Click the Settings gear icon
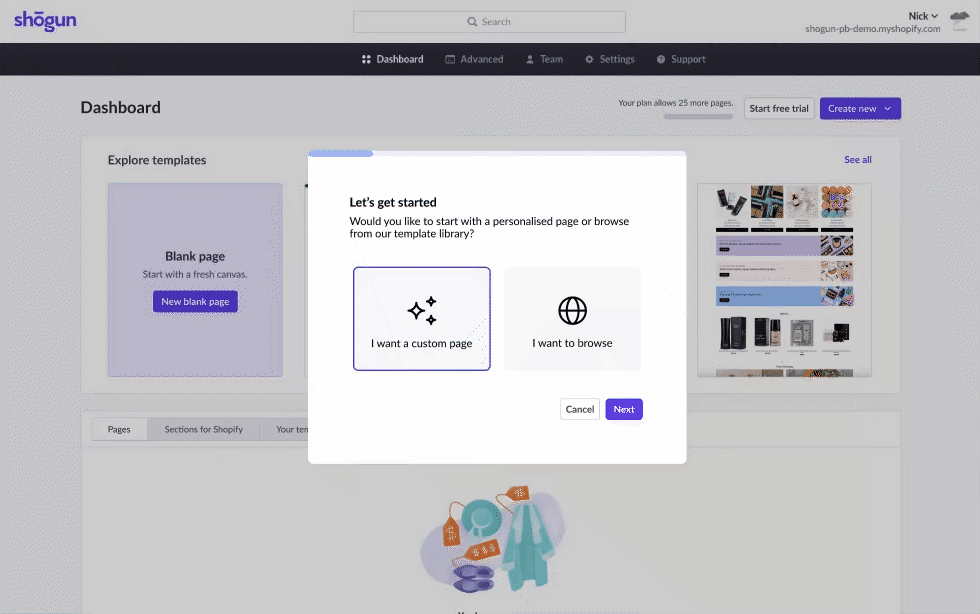980x614 pixels. point(589,60)
